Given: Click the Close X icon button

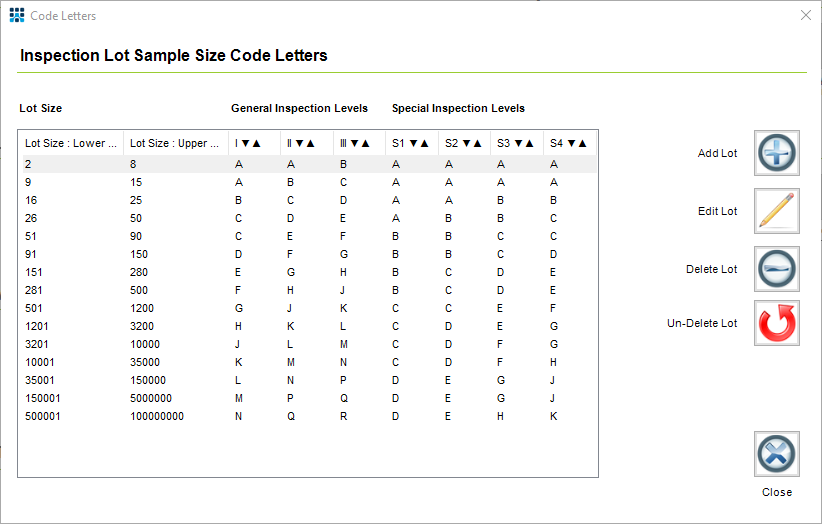Looking at the screenshot, I should pyautogui.click(x=776, y=455).
